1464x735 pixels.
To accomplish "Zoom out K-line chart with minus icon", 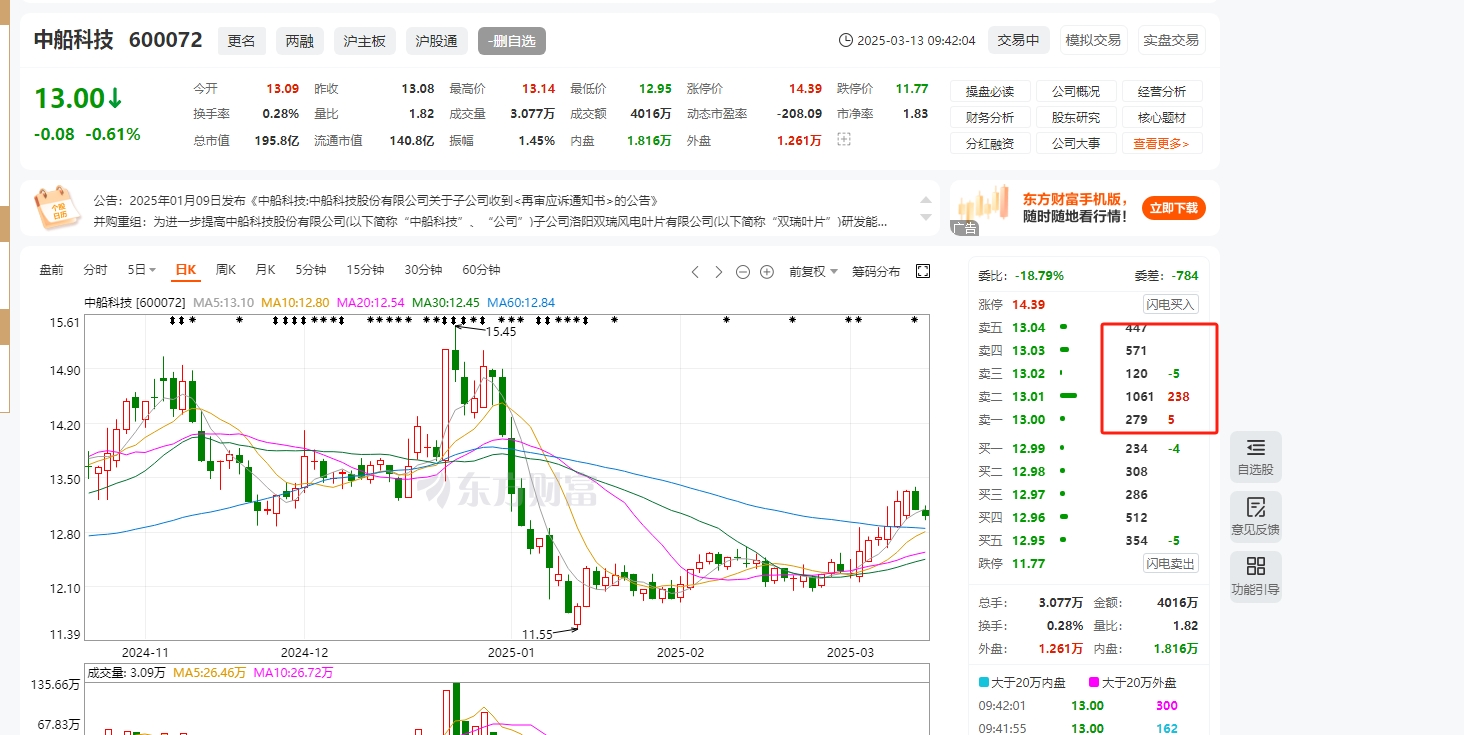I will 743,272.
